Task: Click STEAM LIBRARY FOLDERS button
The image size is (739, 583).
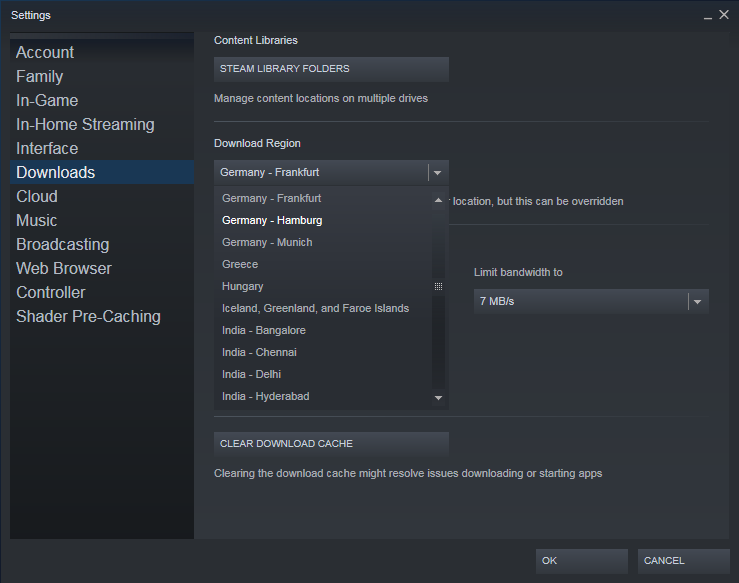Action: pyautogui.click(x=331, y=69)
